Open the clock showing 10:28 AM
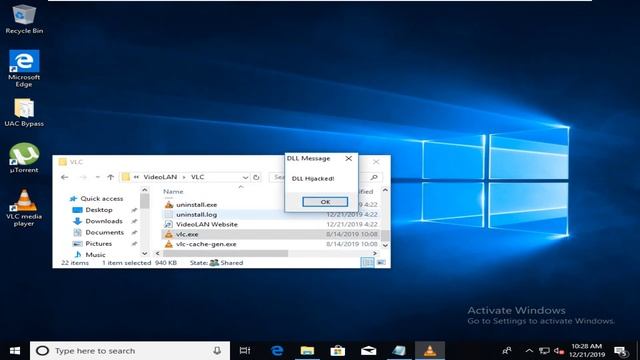The height and width of the screenshot is (360, 640). 587,351
